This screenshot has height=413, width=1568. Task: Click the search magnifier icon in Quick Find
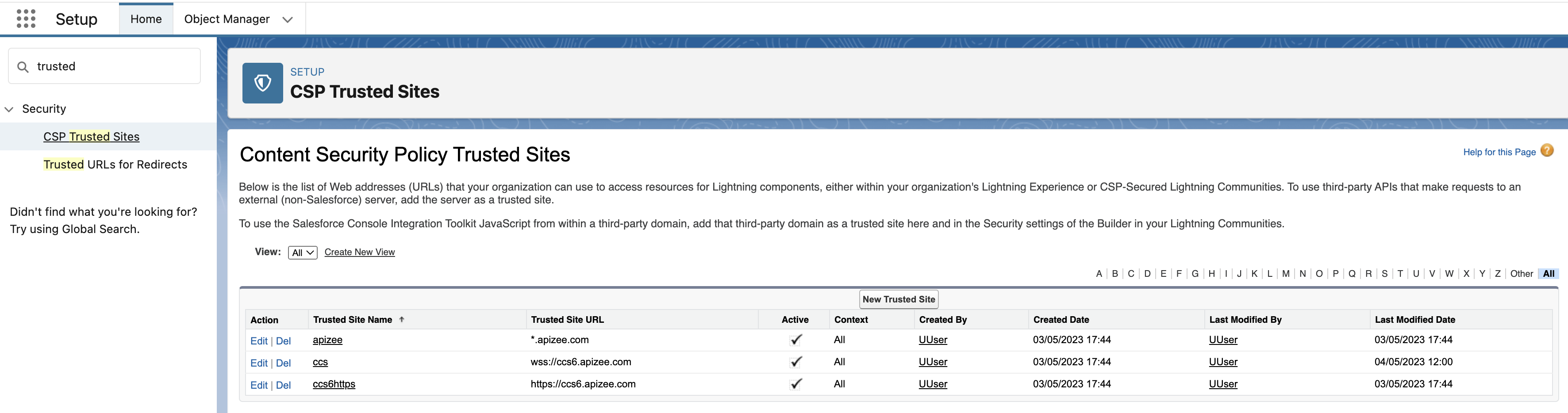(x=23, y=67)
